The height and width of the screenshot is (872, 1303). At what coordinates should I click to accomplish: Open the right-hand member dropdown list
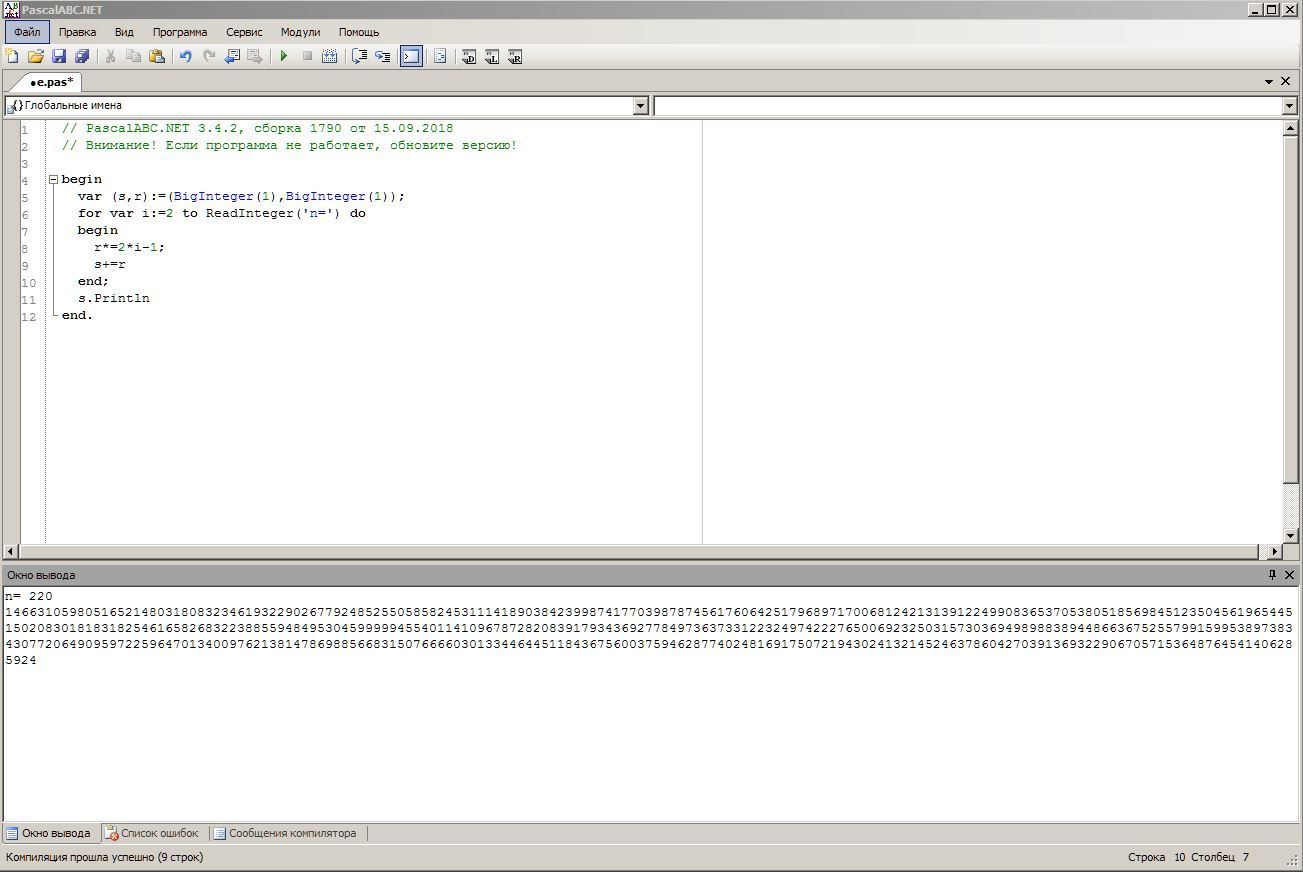pyautogui.click(x=1289, y=106)
